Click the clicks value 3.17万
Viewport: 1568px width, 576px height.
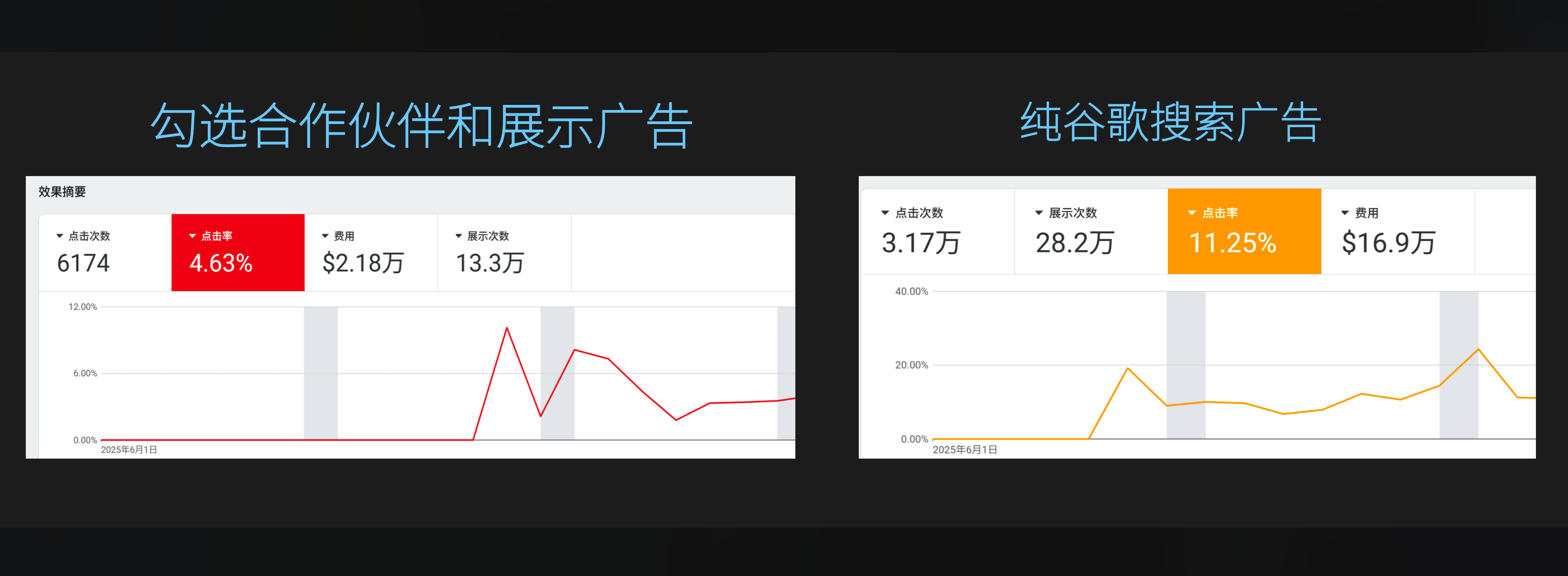tap(921, 243)
